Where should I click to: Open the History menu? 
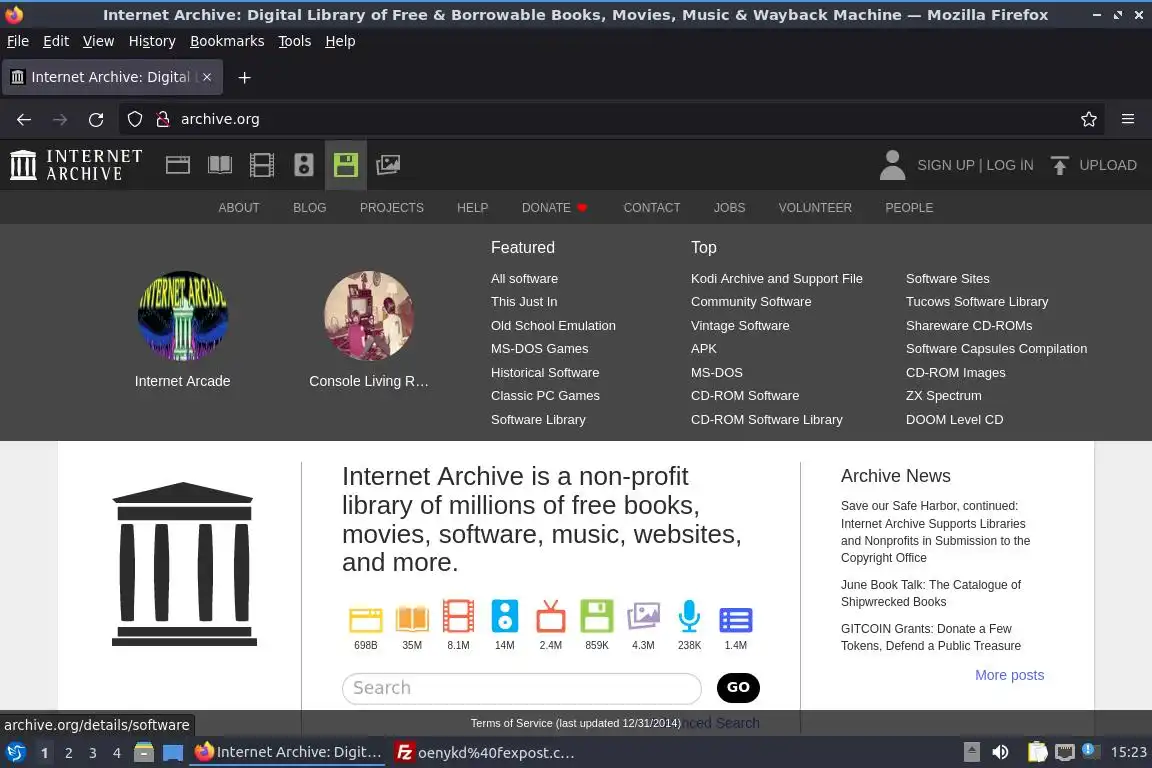(152, 41)
